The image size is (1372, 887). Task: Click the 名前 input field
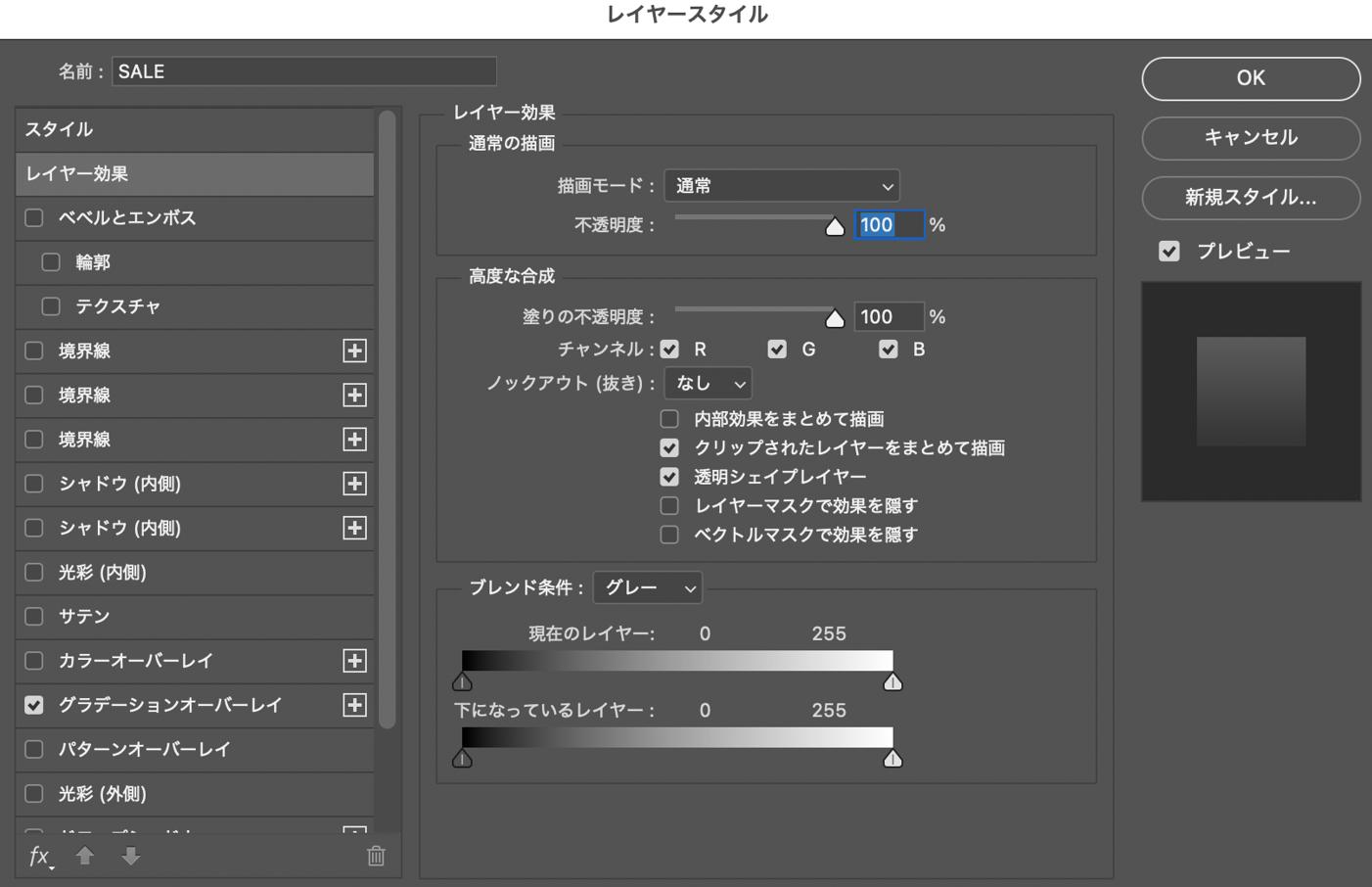click(303, 71)
